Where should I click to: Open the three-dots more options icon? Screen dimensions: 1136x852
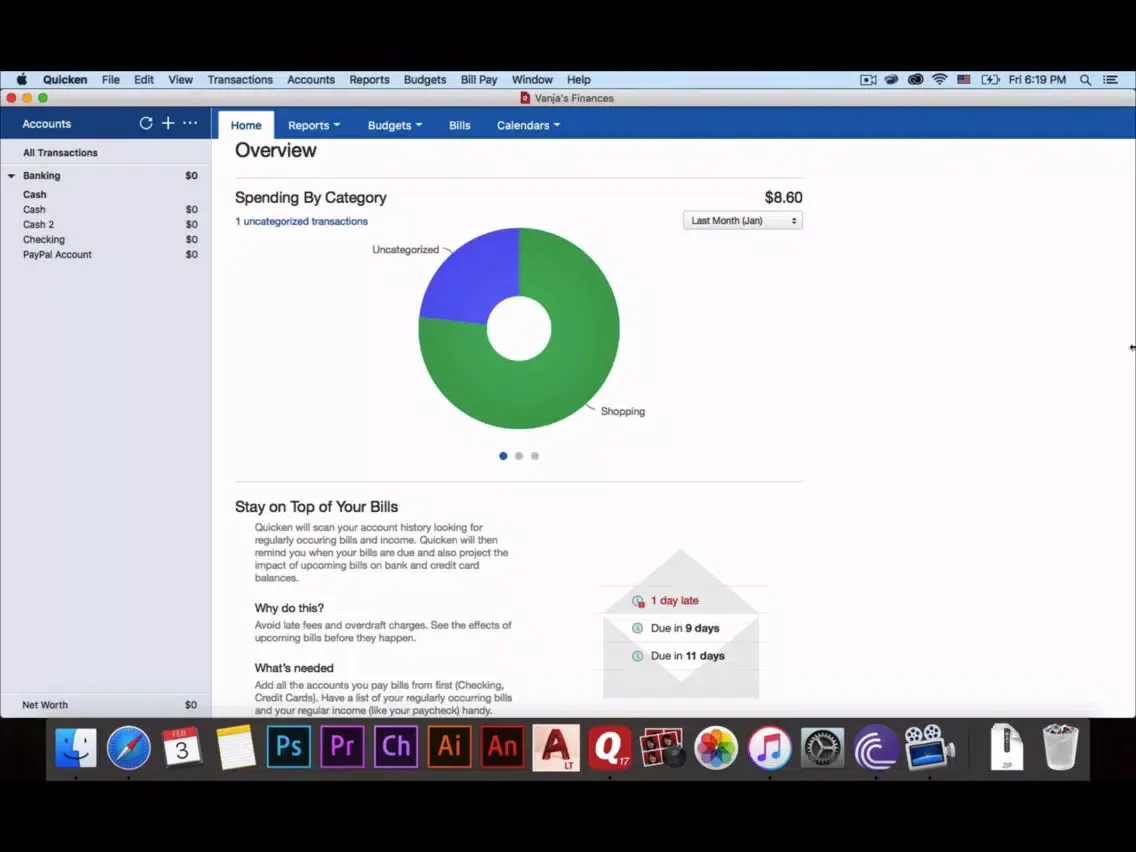coord(190,123)
